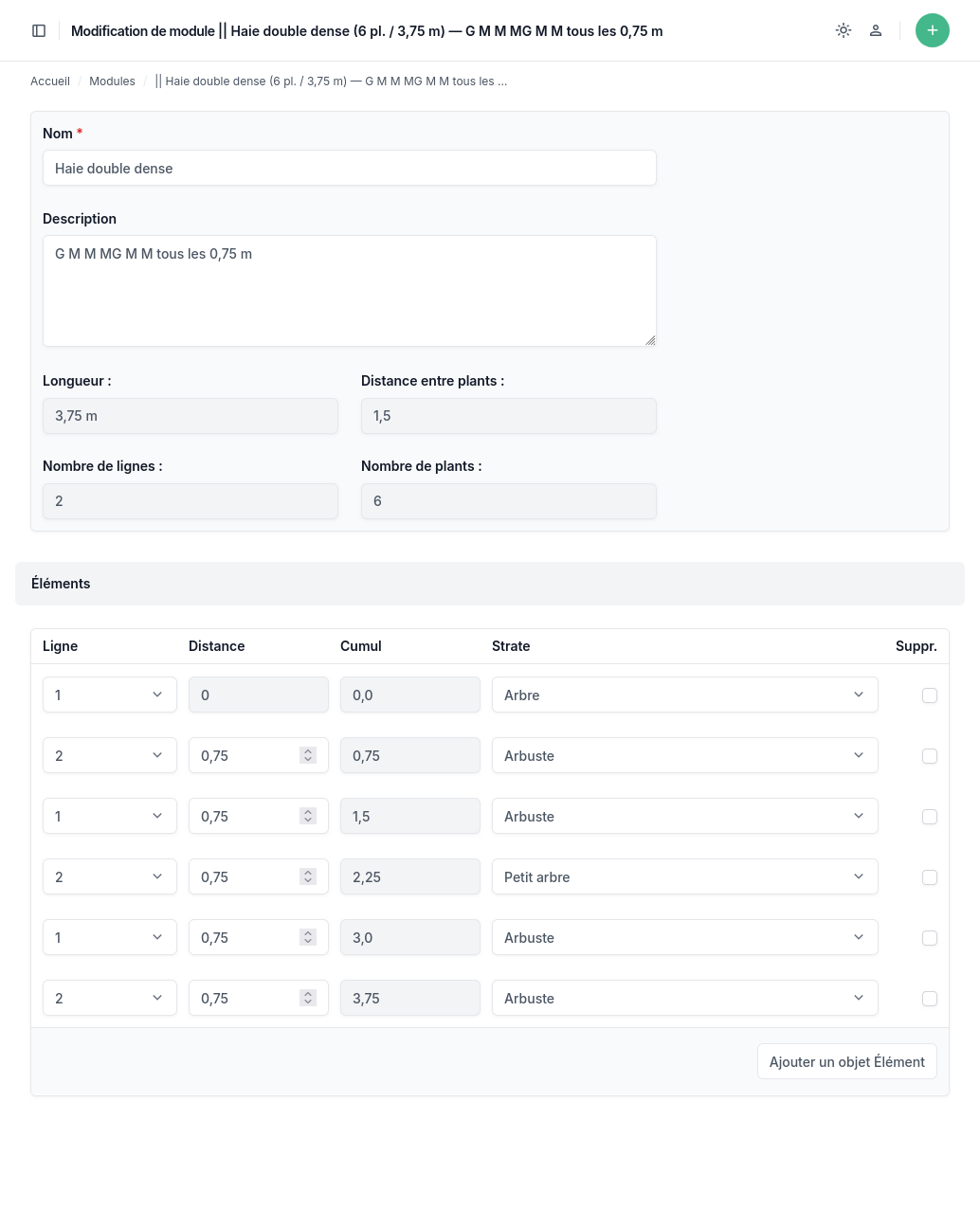Check the Suppr. box for the Arbre row

click(930, 695)
